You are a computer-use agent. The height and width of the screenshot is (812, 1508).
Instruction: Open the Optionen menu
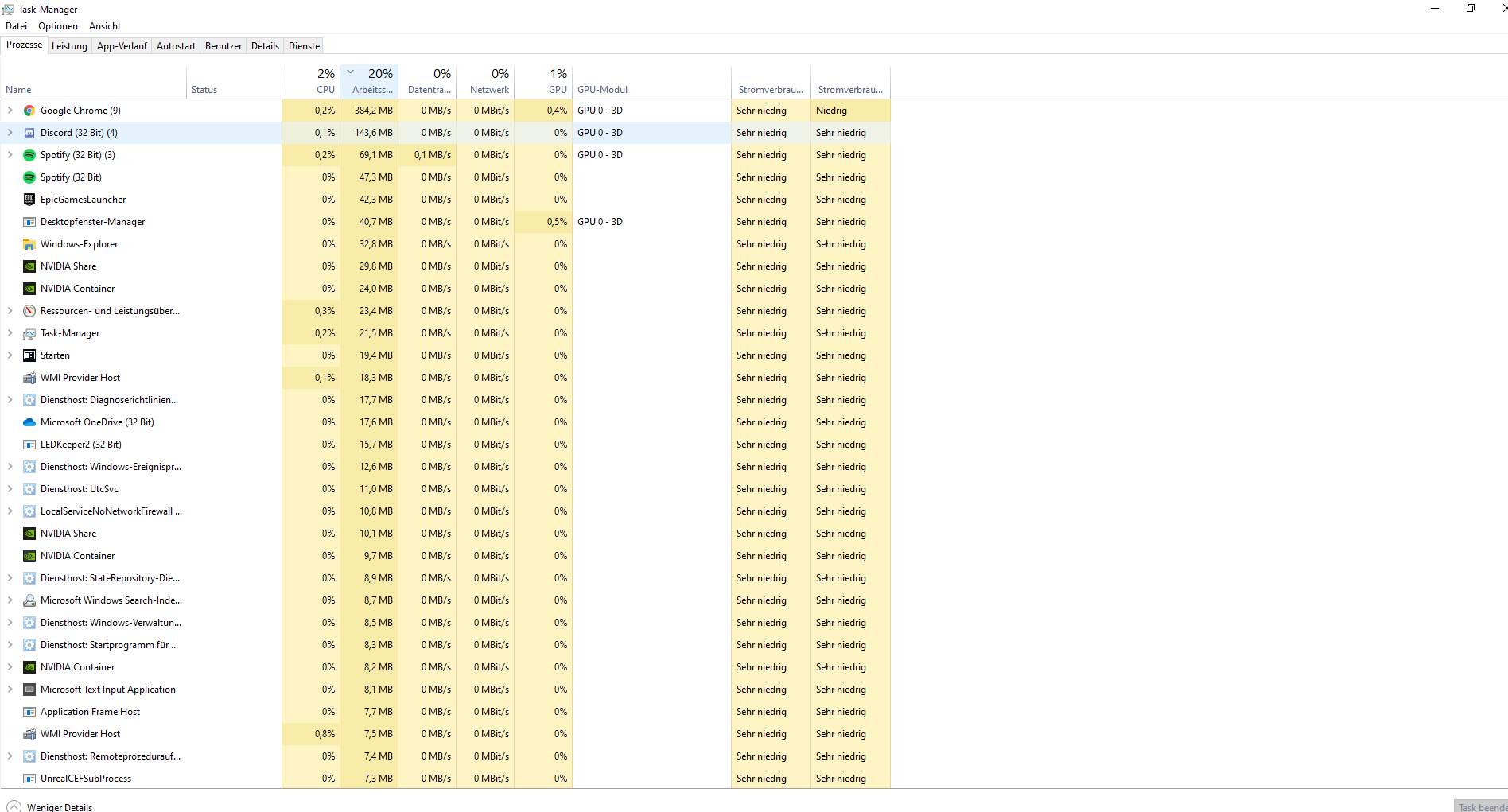[58, 26]
